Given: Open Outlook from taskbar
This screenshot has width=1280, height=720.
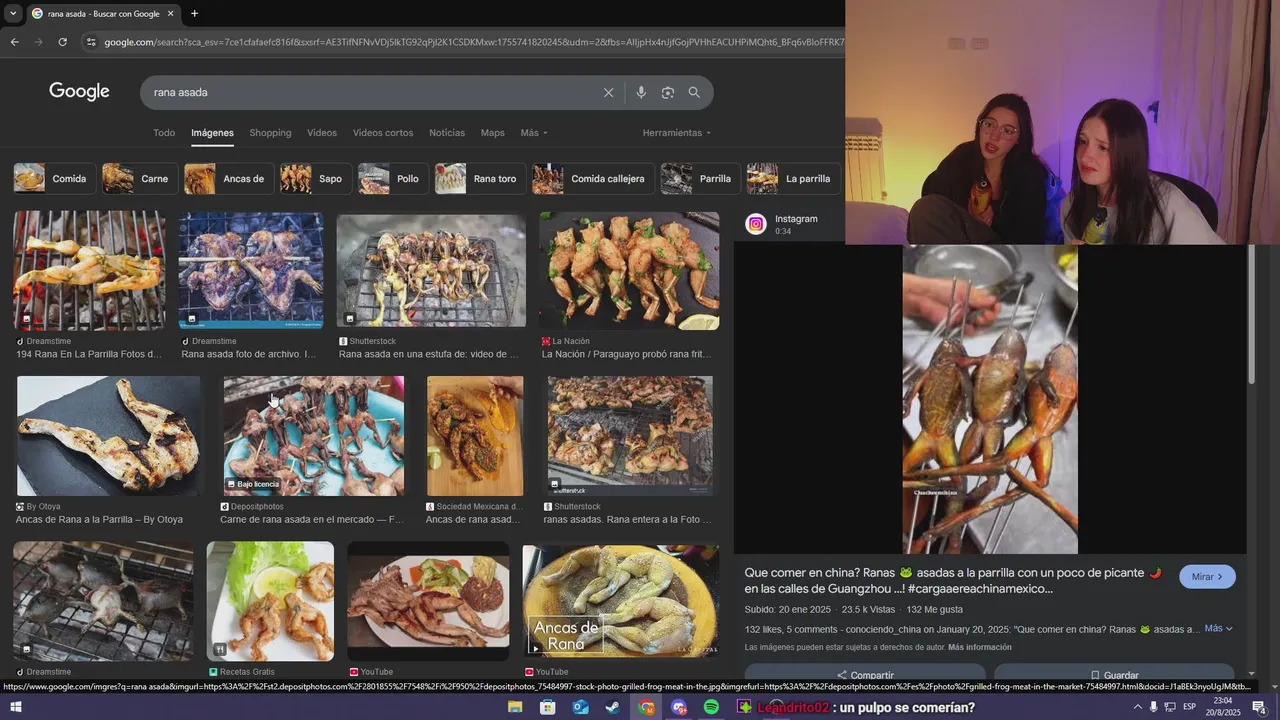Looking at the screenshot, I should point(580,708).
